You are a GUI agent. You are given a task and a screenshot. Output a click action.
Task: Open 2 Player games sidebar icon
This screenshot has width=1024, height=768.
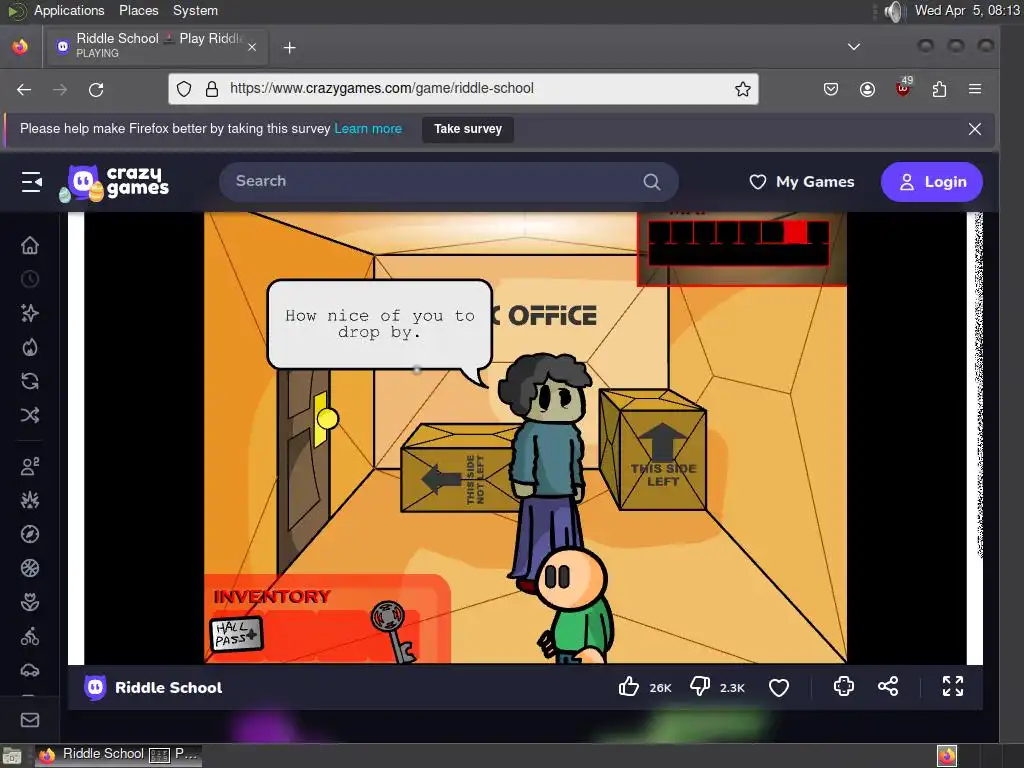point(30,466)
